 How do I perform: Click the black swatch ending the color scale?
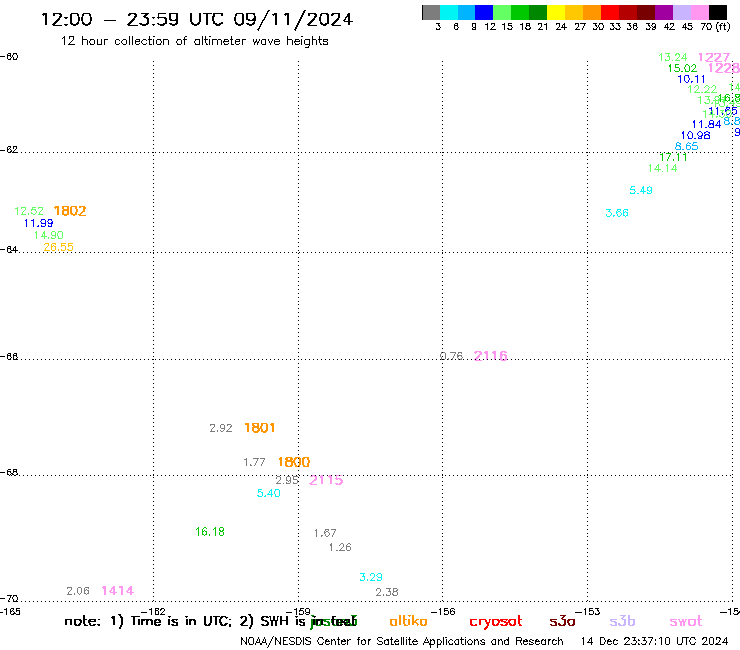click(x=717, y=12)
